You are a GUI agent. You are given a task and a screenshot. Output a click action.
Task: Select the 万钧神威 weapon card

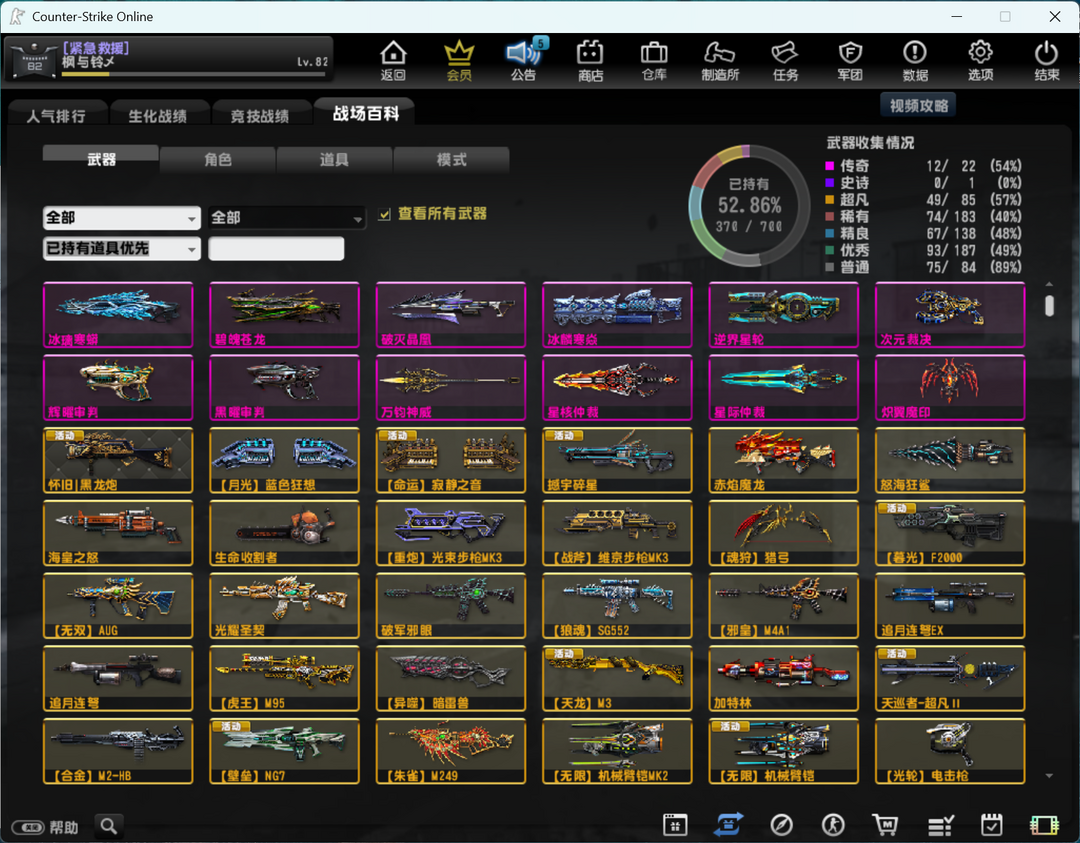(451, 388)
